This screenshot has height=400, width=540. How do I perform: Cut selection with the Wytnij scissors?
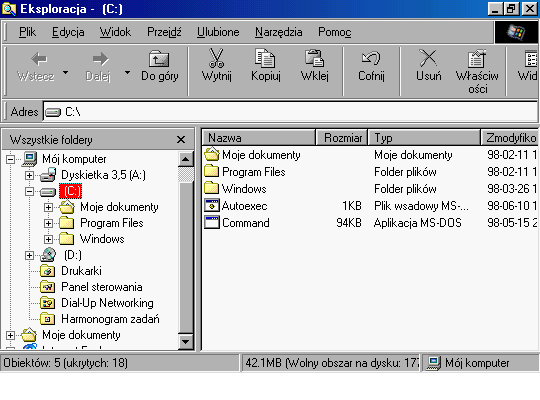coord(217,66)
